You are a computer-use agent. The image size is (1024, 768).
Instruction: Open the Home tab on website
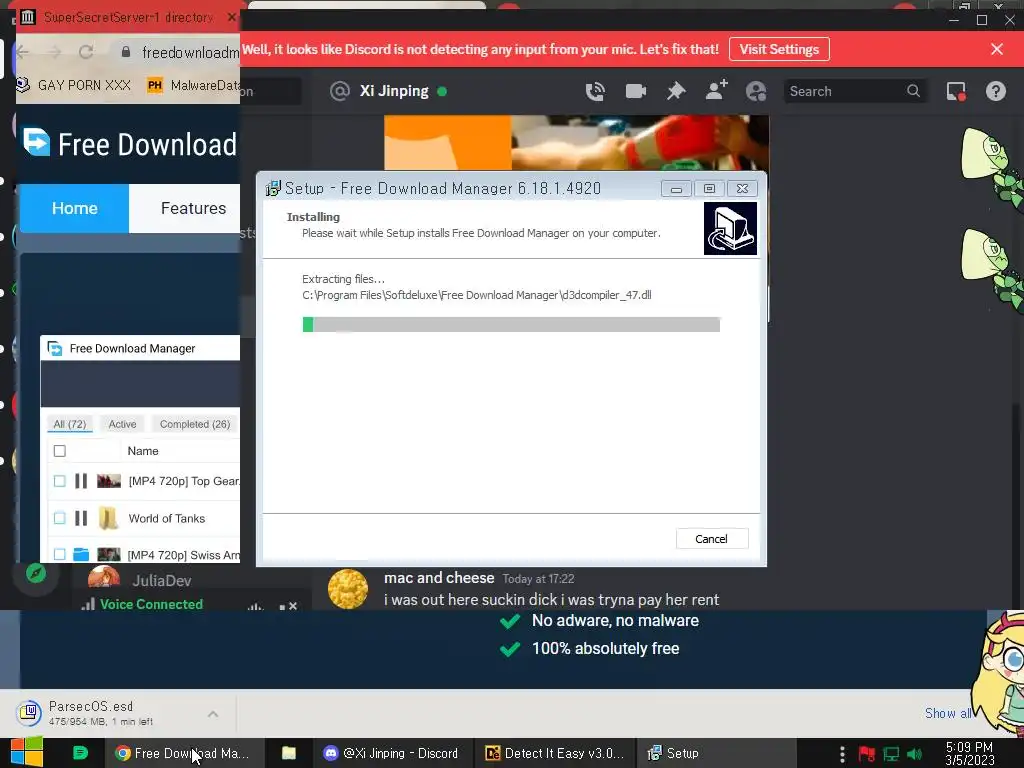[x=74, y=208]
